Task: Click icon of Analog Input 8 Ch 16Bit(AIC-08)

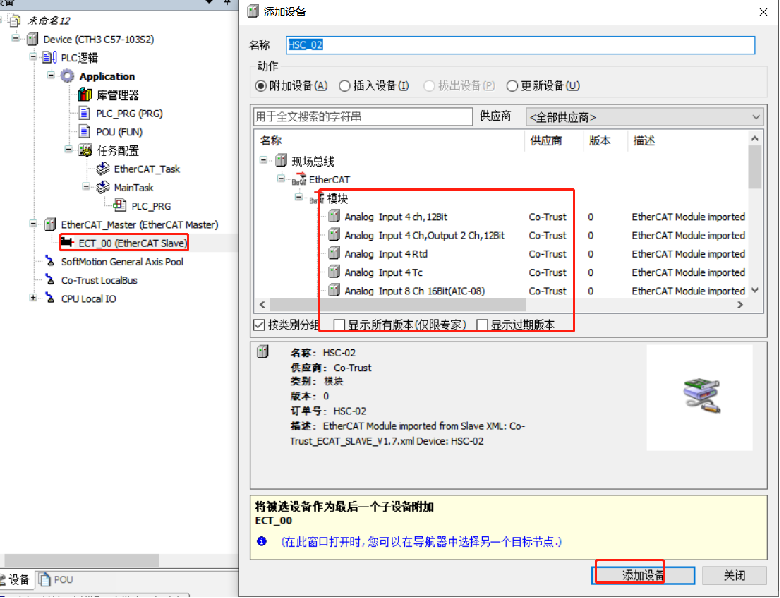Action: click(334, 291)
